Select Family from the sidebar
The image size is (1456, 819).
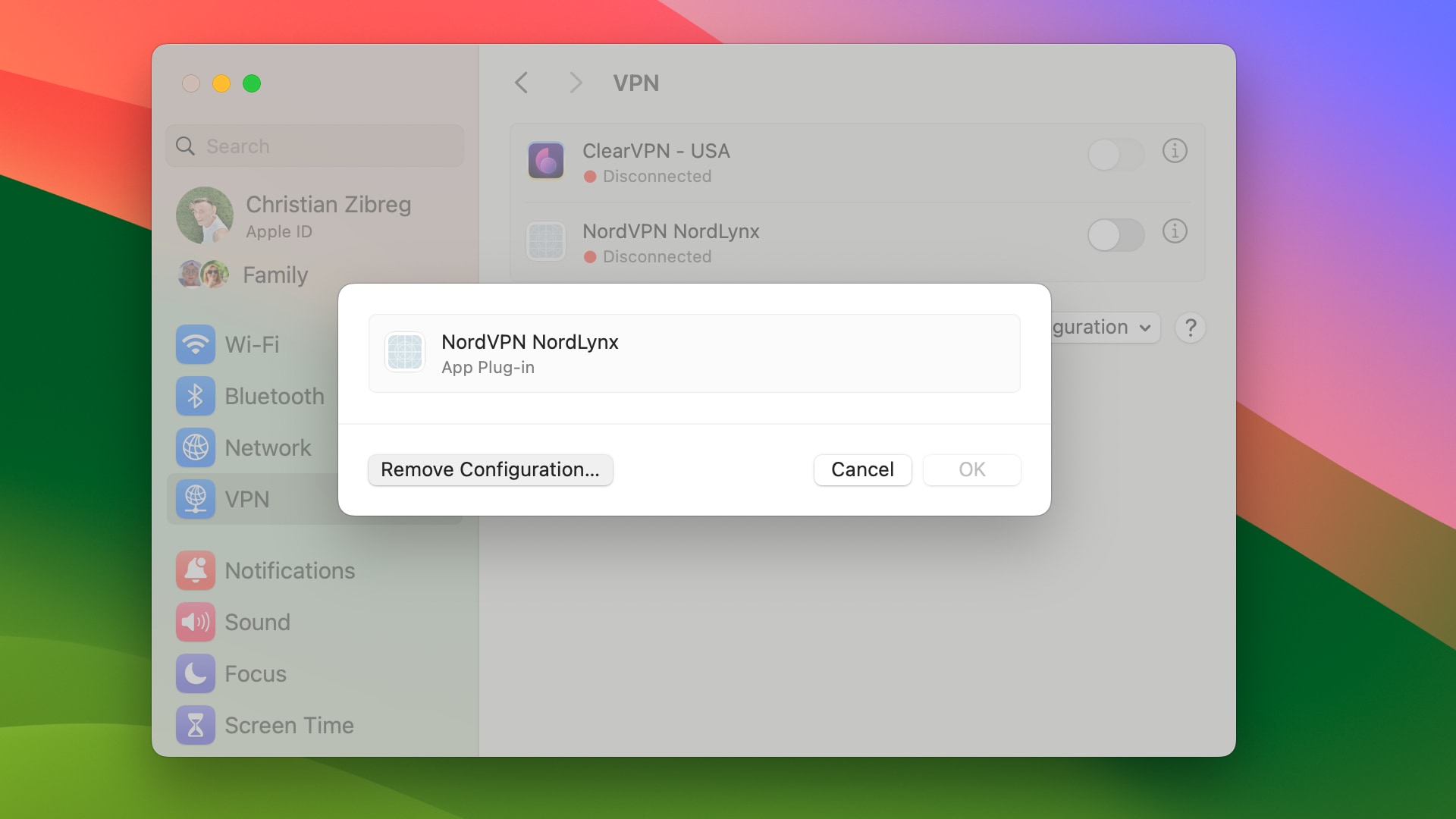pyautogui.click(x=274, y=273)
